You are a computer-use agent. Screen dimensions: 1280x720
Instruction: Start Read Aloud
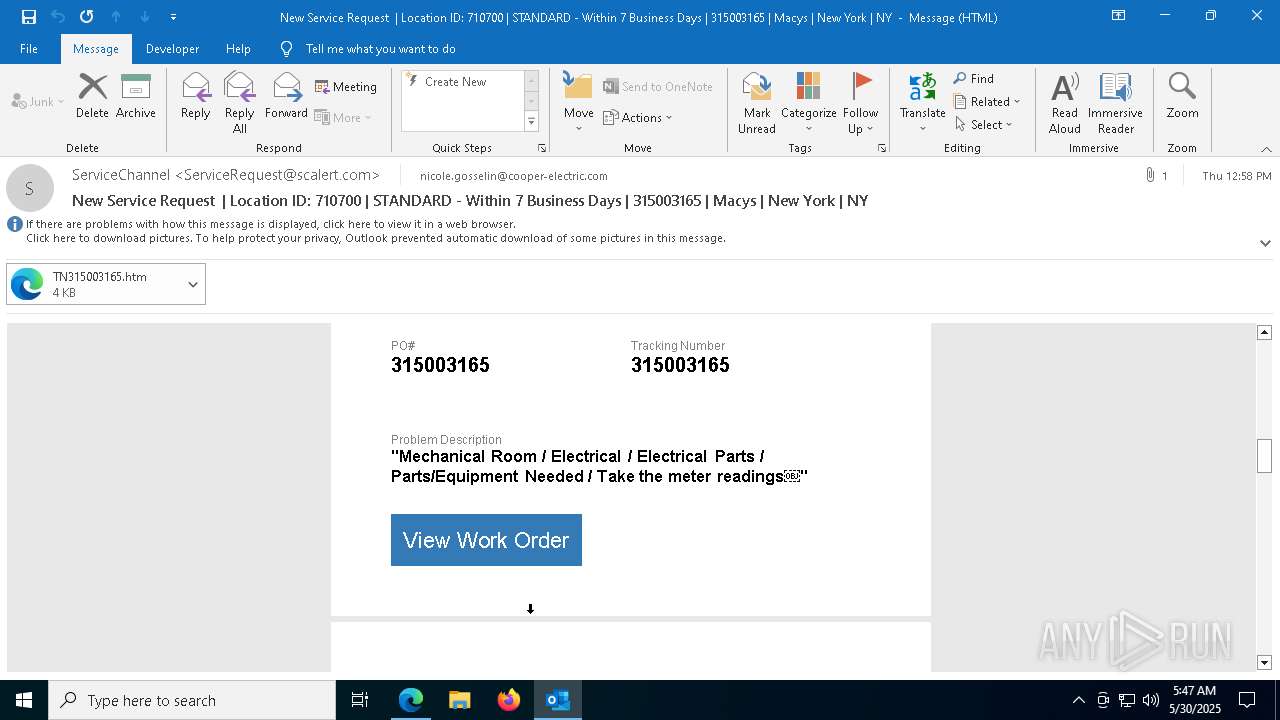point(1065,102)
